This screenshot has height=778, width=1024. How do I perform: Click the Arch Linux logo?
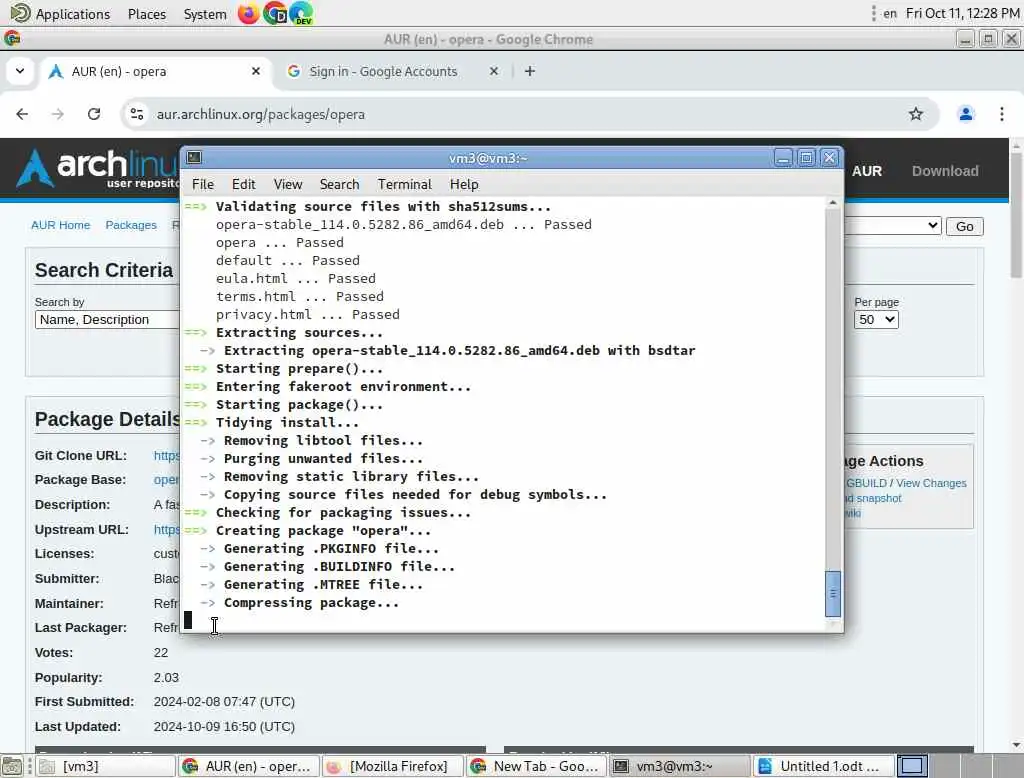point(98,169)
